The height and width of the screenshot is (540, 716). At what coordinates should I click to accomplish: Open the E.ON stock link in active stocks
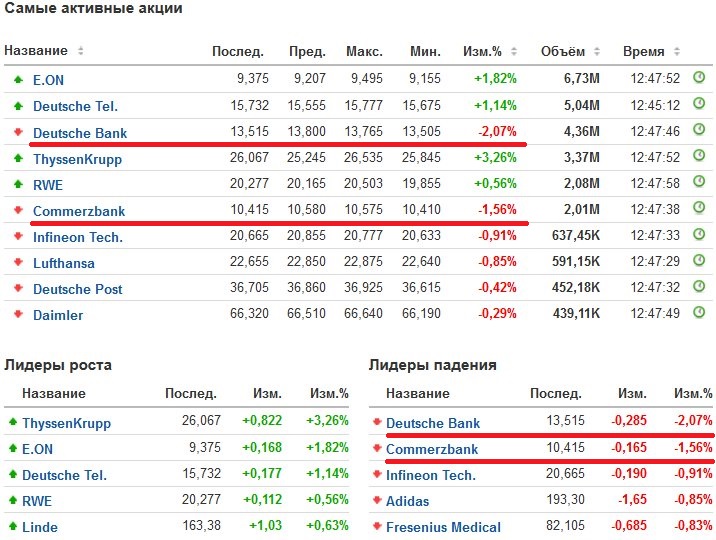48,80
